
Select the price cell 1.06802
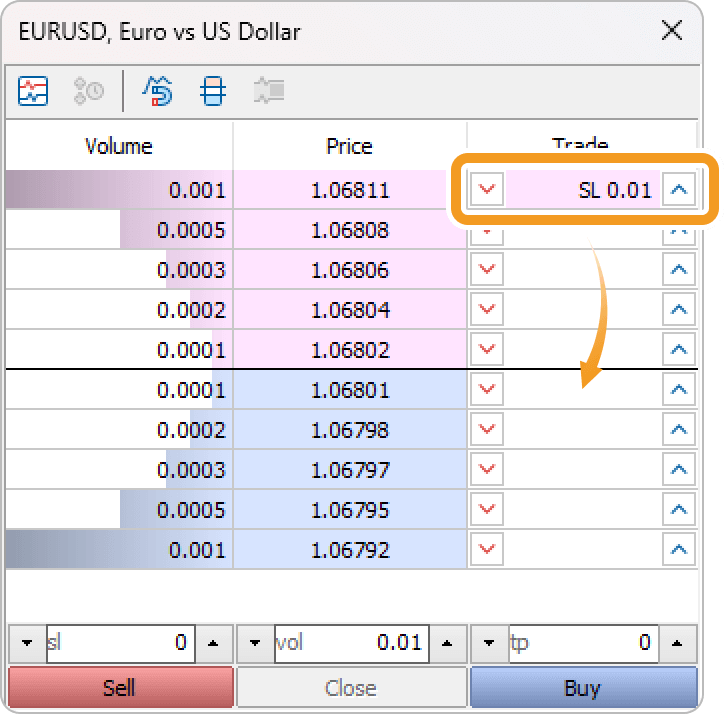click(x=350, y=349)
